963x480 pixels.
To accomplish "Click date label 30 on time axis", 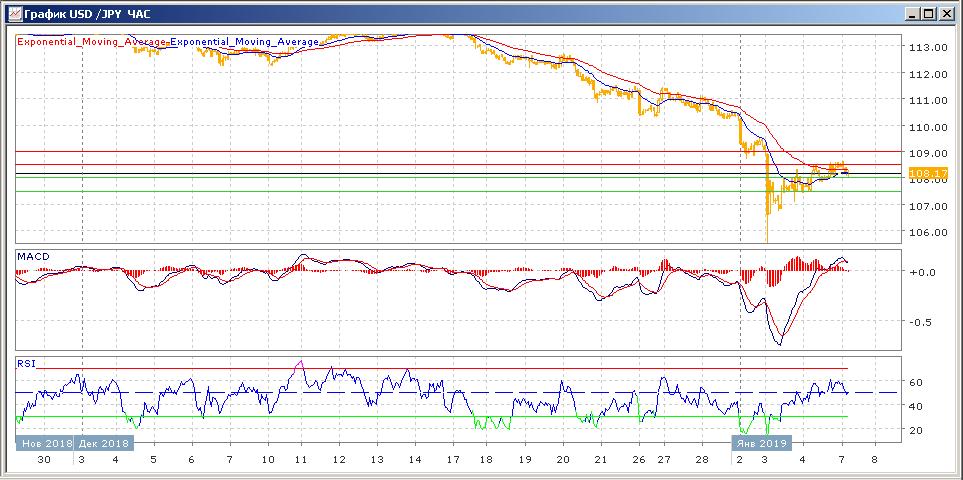I will click(x=45, y=459).
